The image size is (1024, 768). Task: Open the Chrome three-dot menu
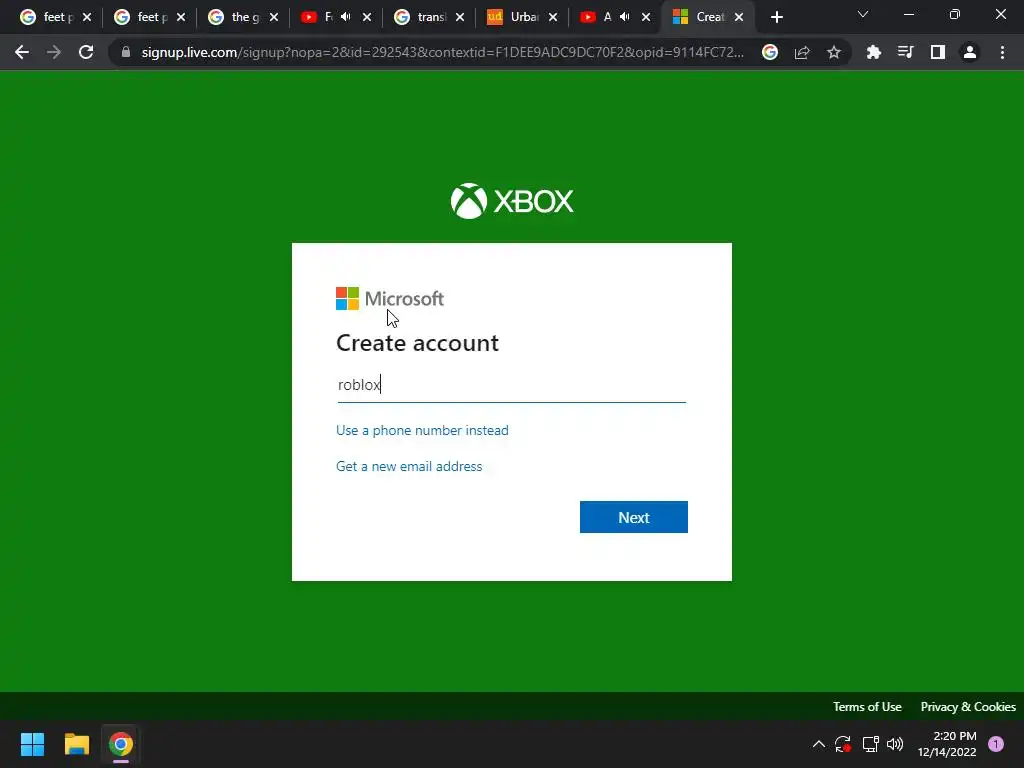pos(1002,52)
